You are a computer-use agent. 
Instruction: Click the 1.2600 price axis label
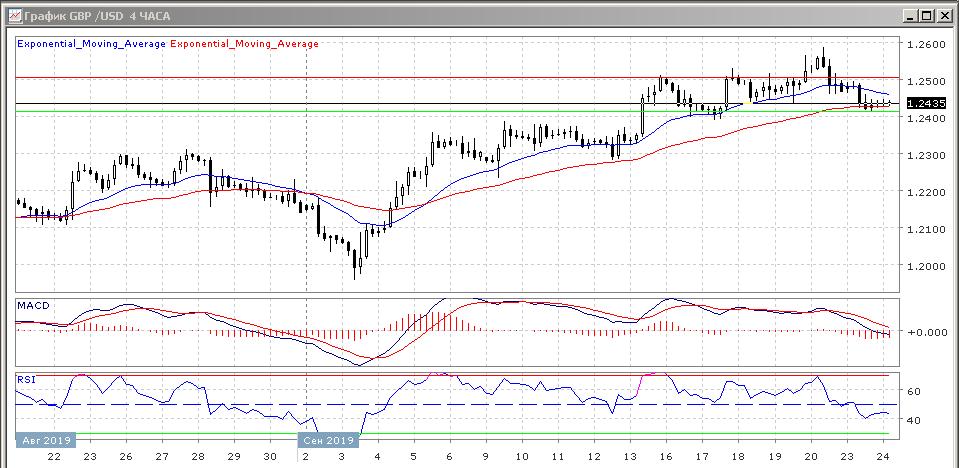925,45
